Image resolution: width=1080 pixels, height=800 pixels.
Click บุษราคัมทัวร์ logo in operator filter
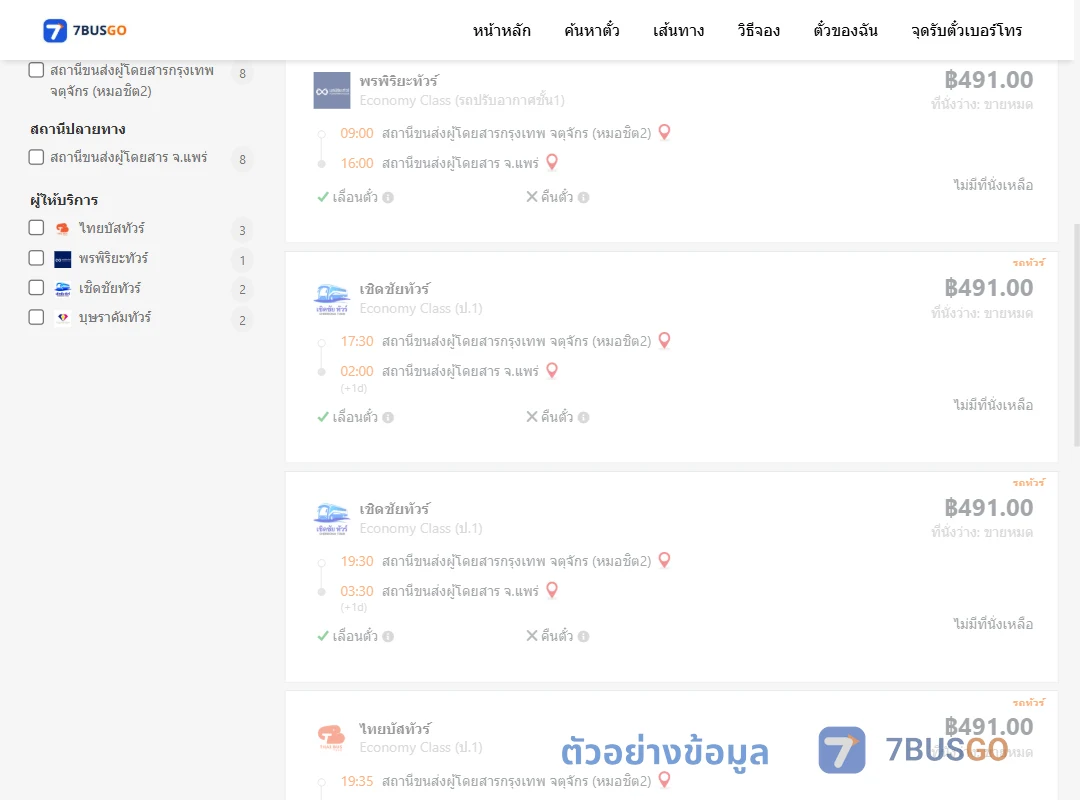pyautogui.click(x=63, y=318)
